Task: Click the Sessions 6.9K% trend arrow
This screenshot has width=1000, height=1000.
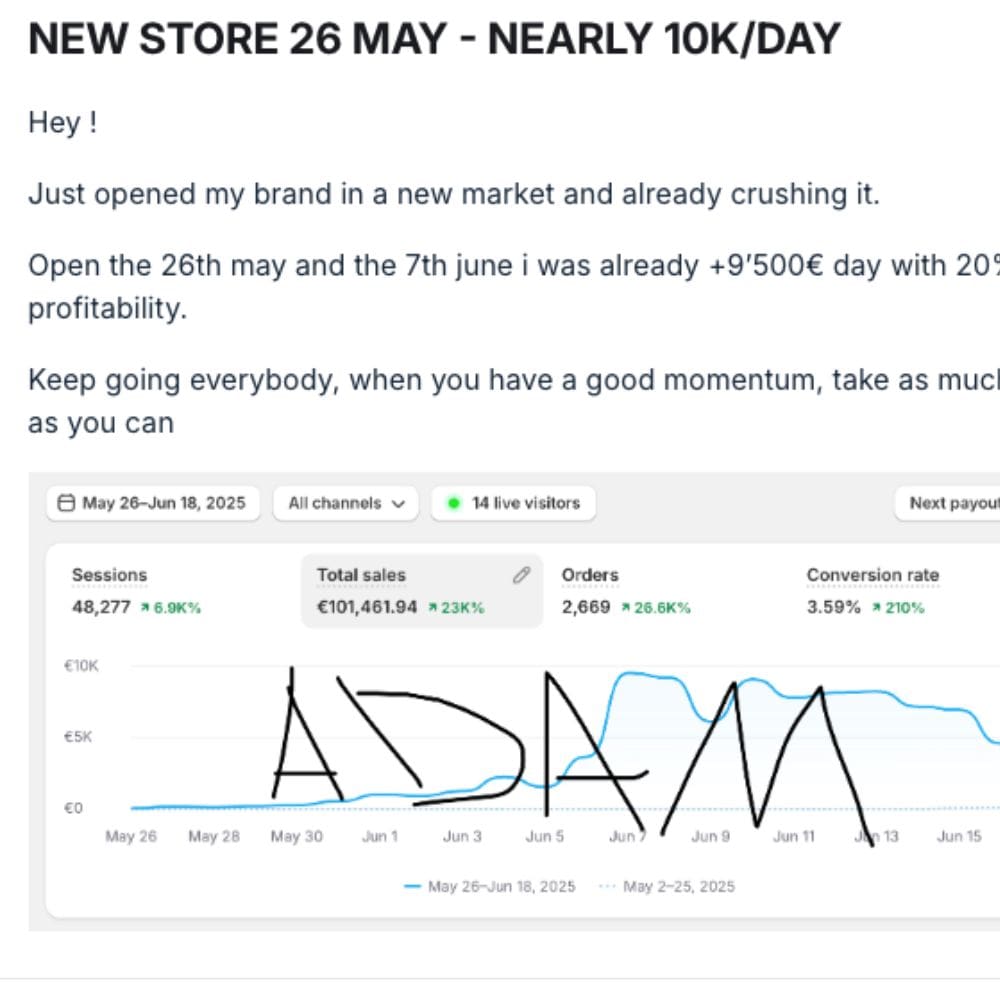Action: [145, 608]
